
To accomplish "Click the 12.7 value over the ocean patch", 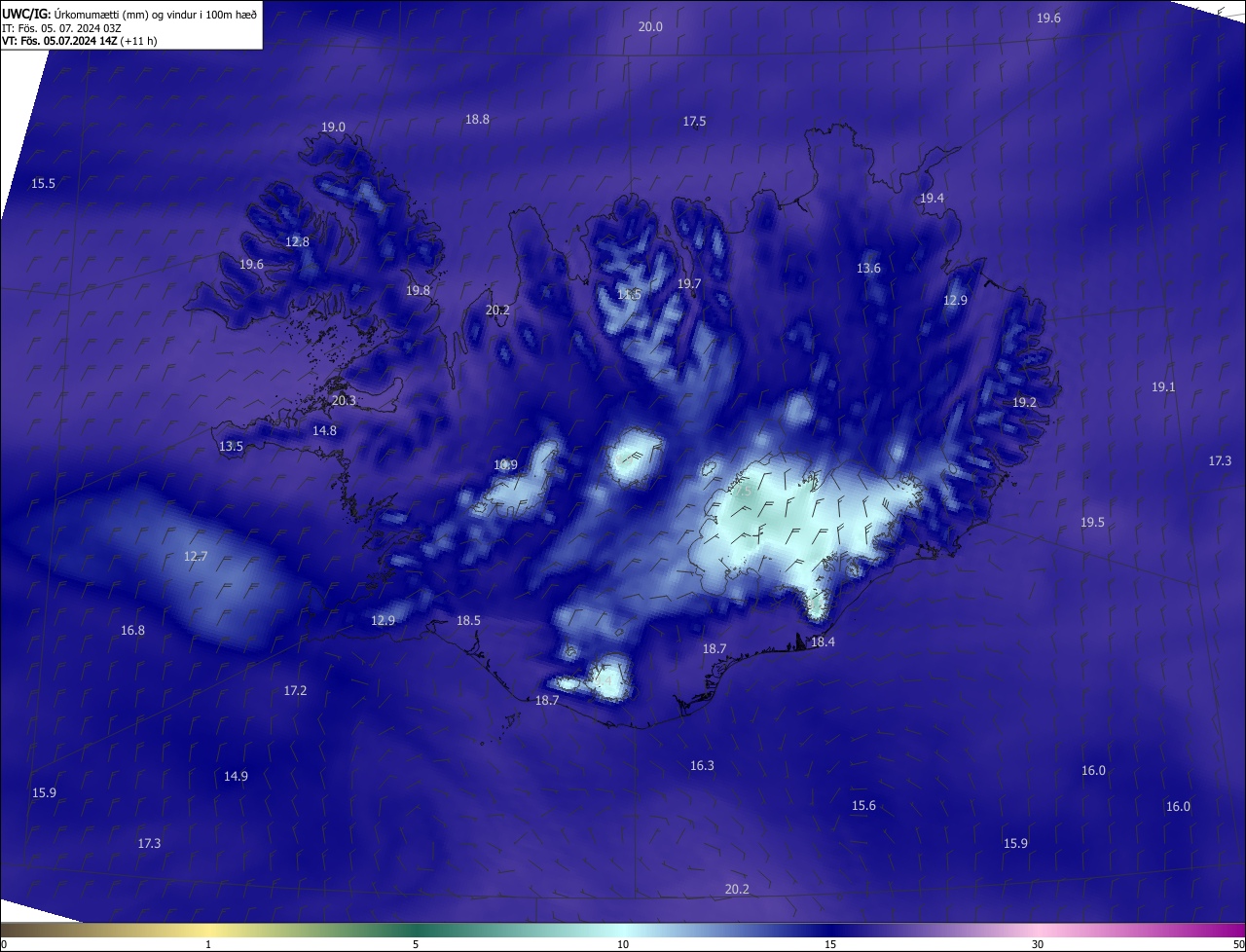I will 196,557.
